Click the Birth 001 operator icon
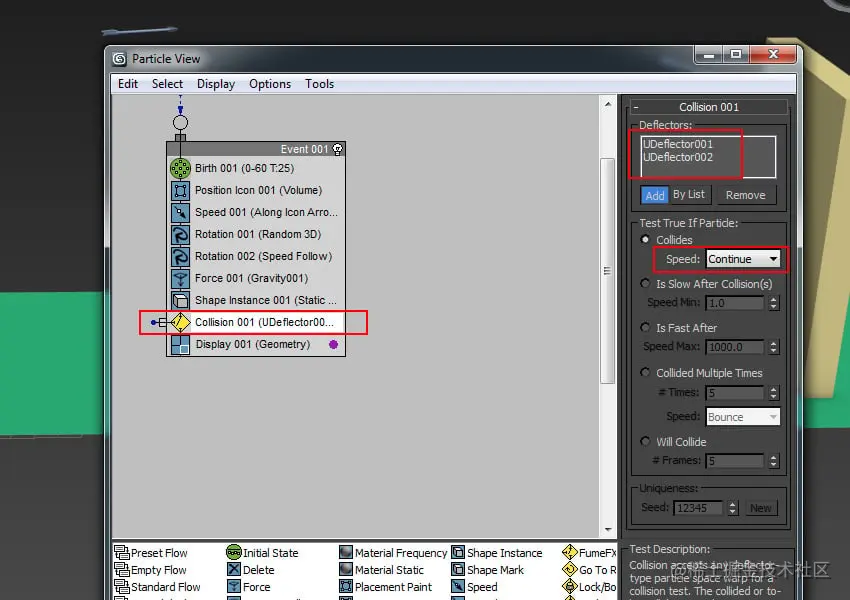Screen dimensions: 850x600 click(180, 169)
